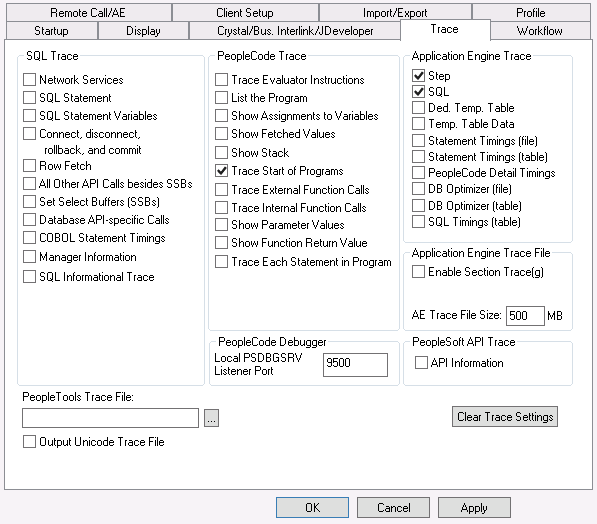Image resolution: width=597 pixels, height=524 pixels.
Task: Enable Connect, disconnect, rollback, and commit
Action: click(29, 134)
